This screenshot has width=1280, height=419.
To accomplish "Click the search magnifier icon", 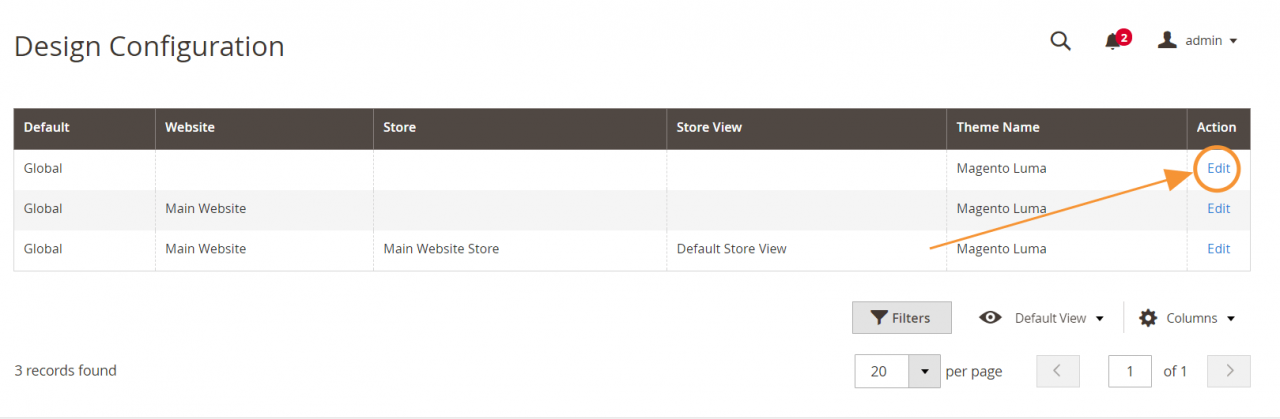I will (1060, 41).
